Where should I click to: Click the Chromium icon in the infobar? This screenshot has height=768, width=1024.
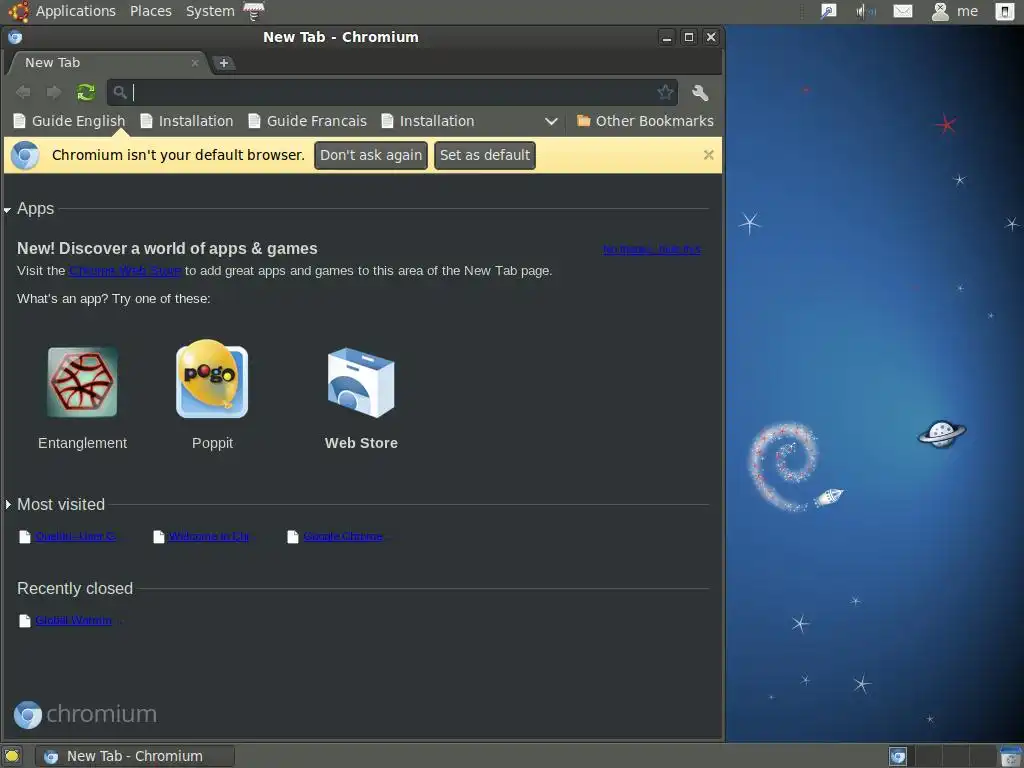[25, 155]
